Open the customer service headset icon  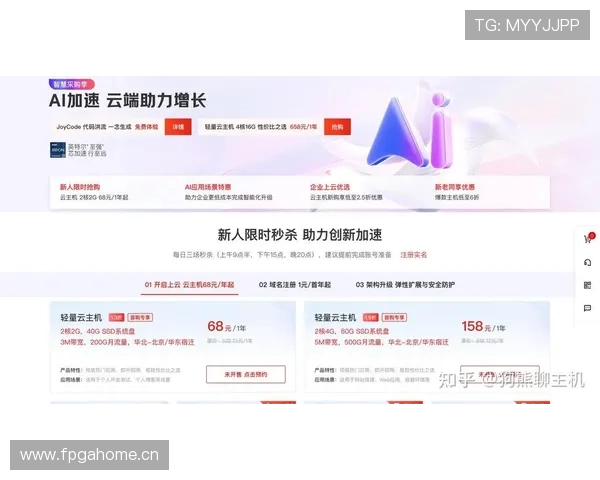click(587, 263)
